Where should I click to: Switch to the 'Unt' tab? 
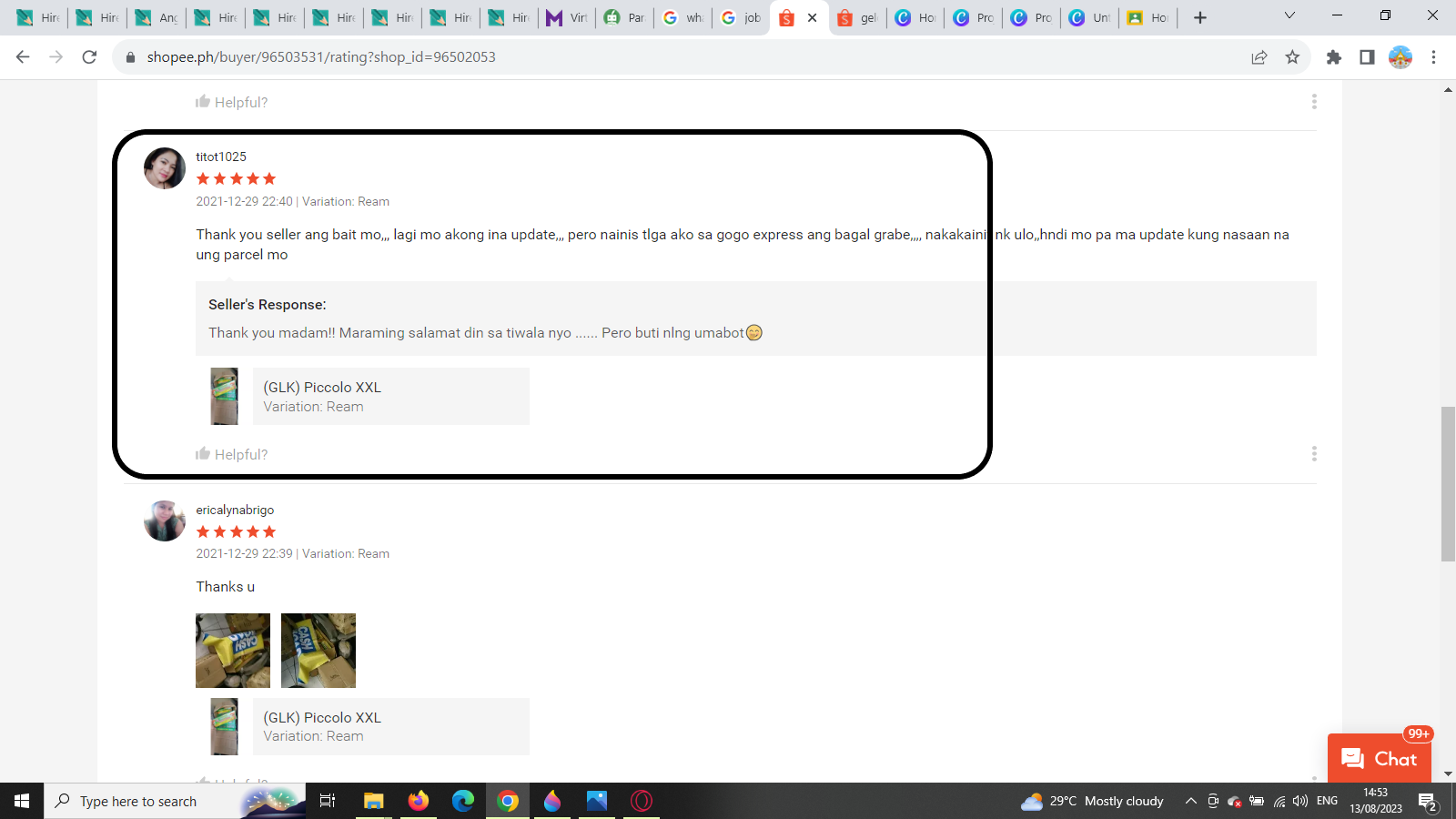[x=1089, y=17]
